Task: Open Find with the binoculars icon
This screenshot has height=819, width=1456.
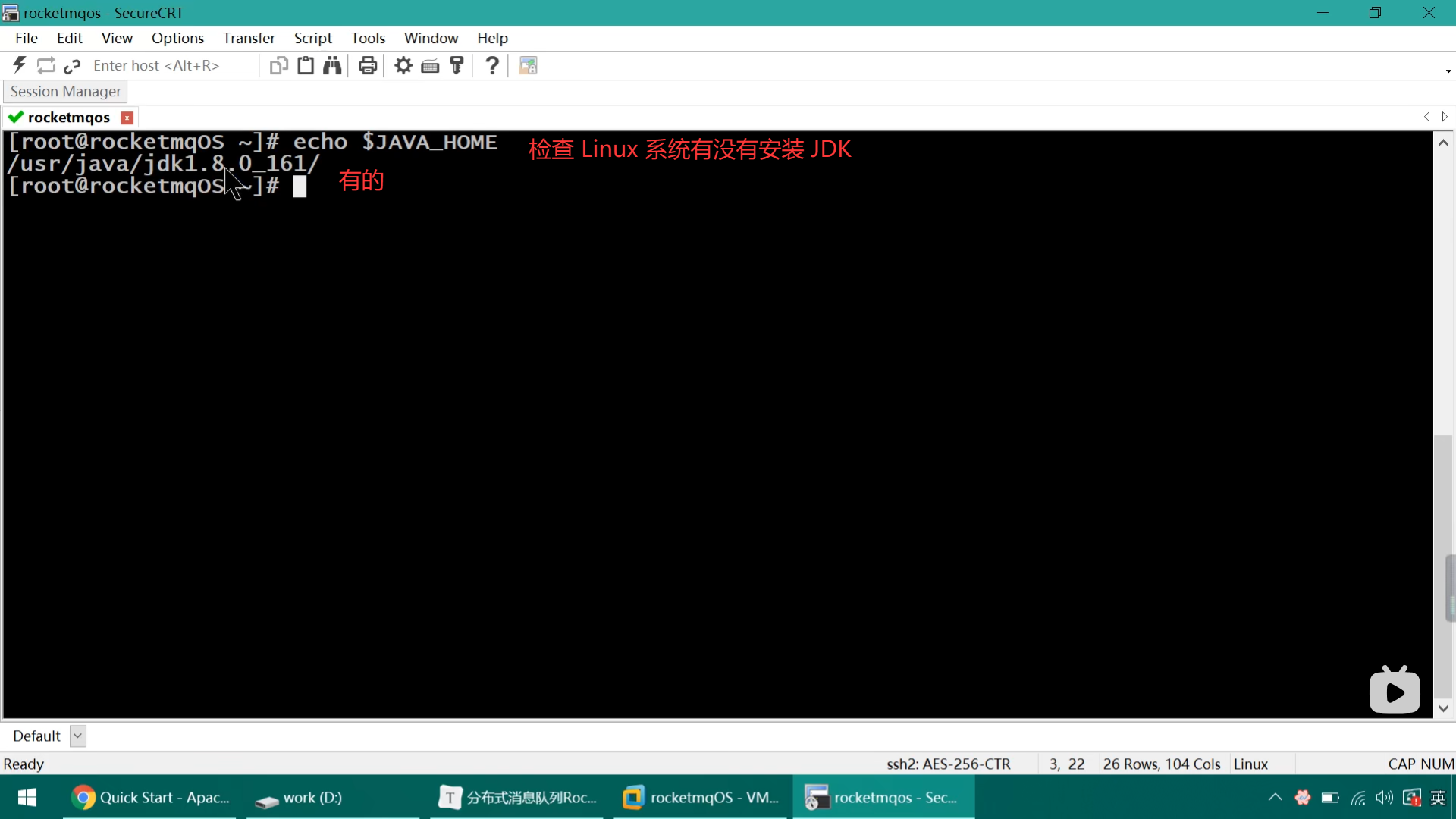Action: 332,66
